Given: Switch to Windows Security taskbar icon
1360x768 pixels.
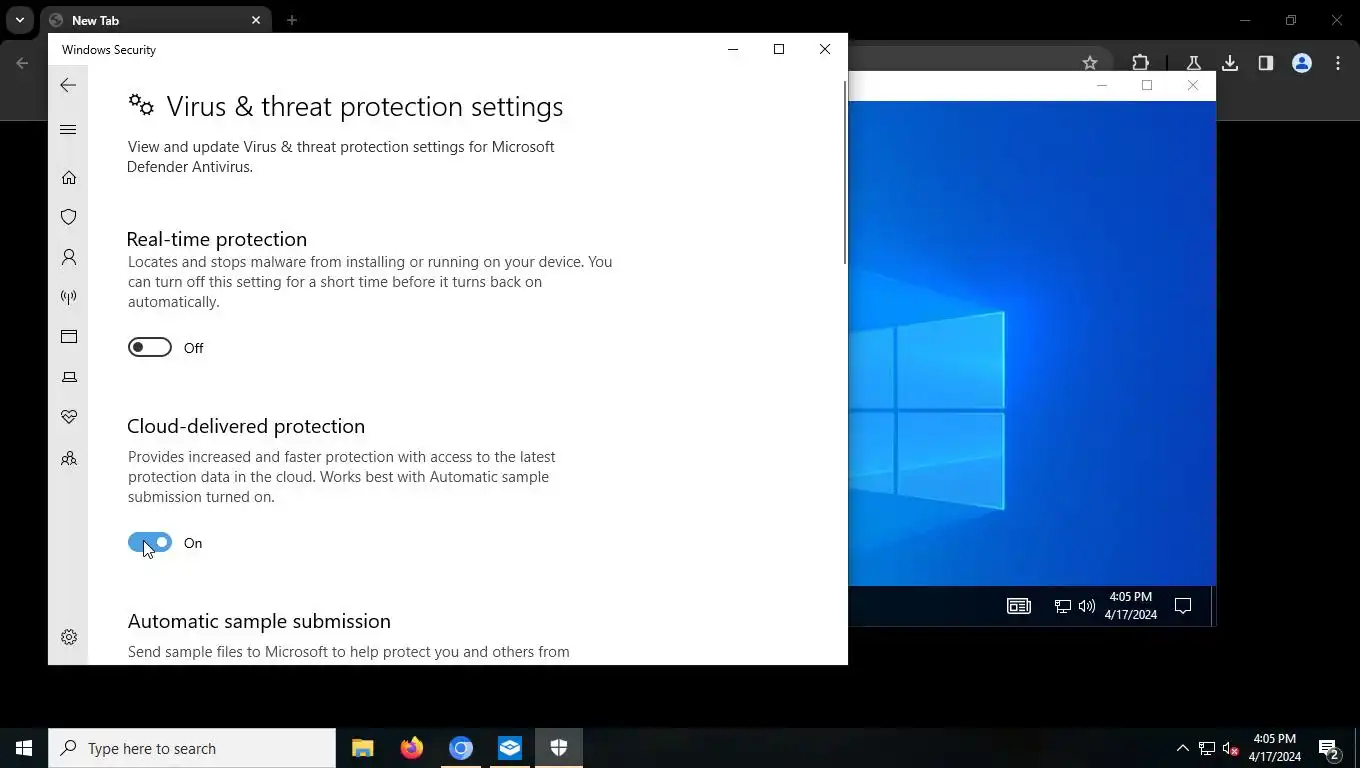Looking at the screenshot, I should point(558,748).
